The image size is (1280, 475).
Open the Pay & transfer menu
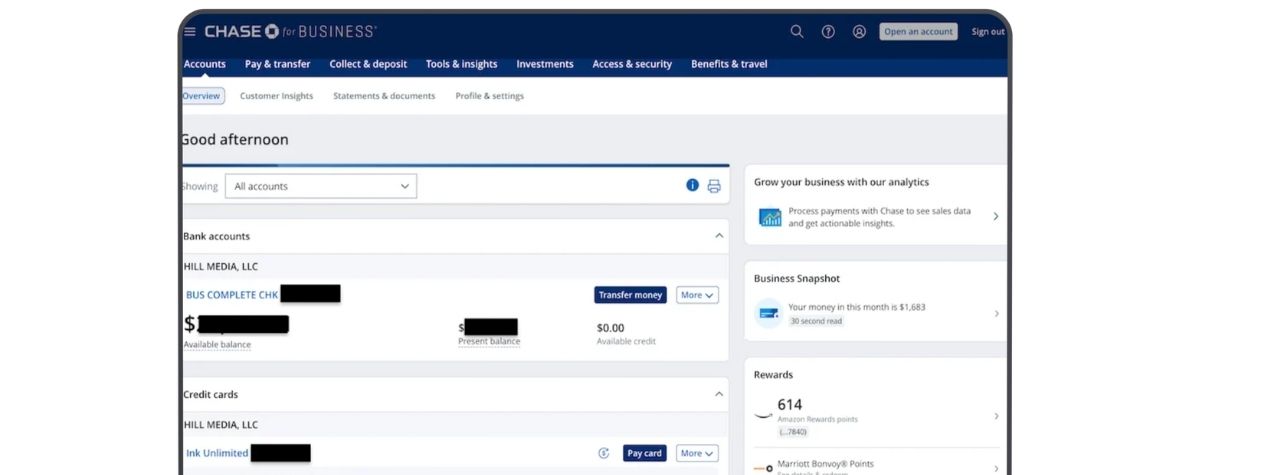pyautogui.click(x=278, y=64)
